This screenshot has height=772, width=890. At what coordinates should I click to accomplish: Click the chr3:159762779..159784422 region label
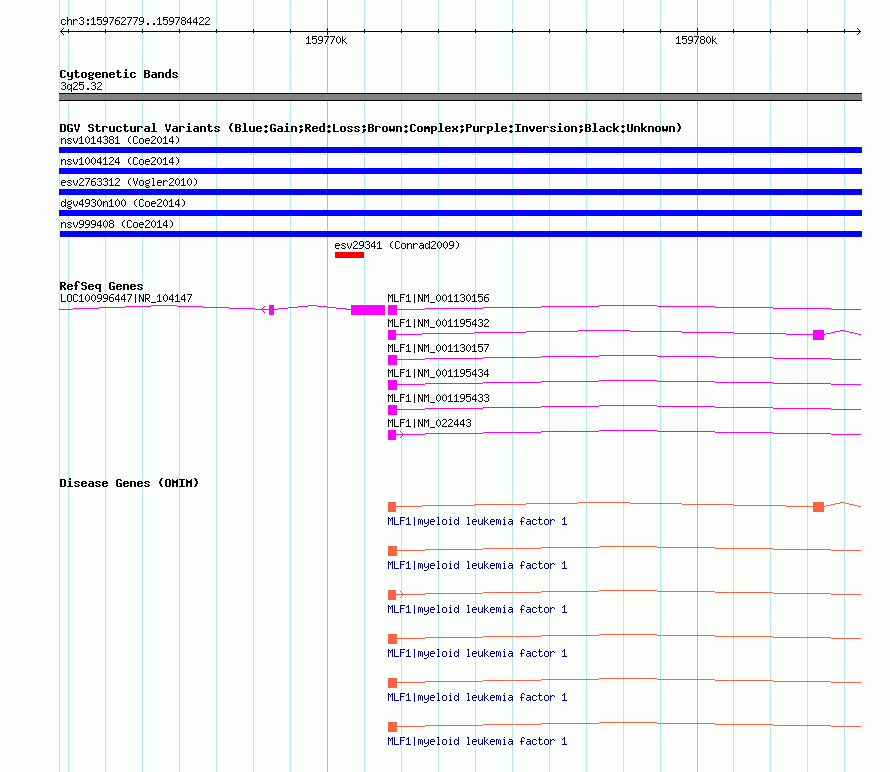[x=135, y=21]
